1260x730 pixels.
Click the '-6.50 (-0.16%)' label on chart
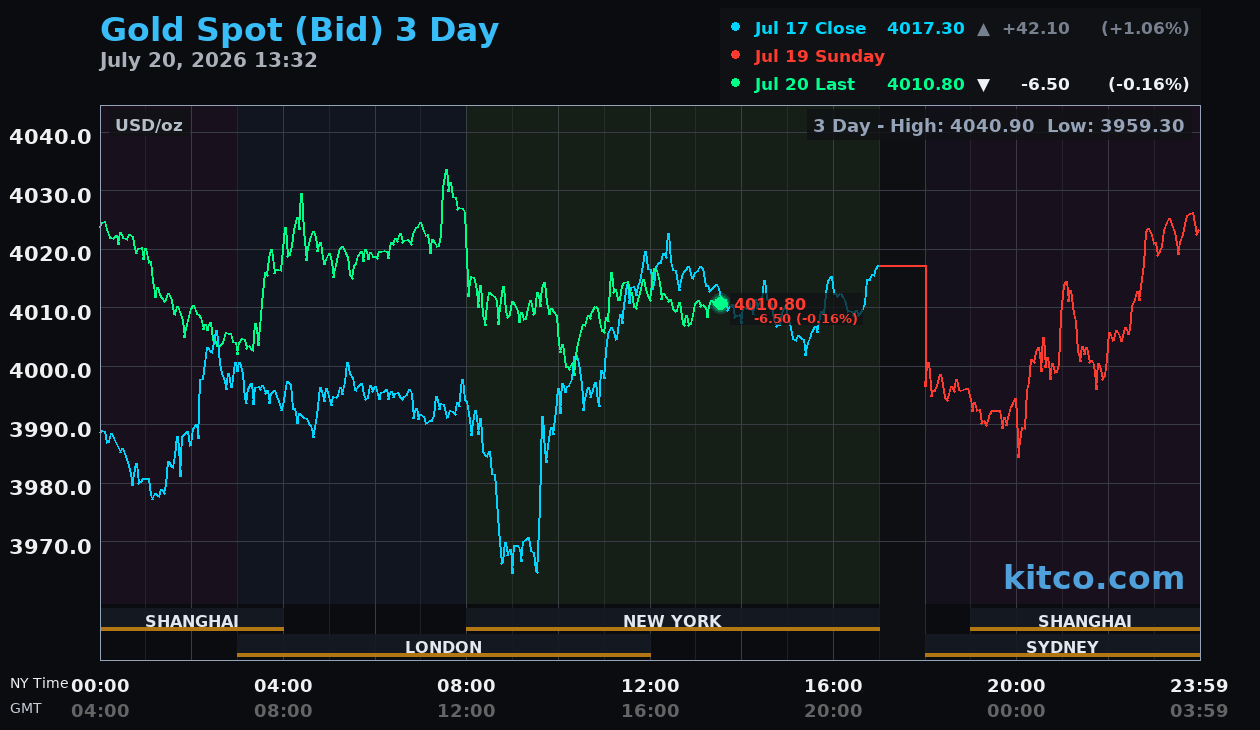click(805, 319)
